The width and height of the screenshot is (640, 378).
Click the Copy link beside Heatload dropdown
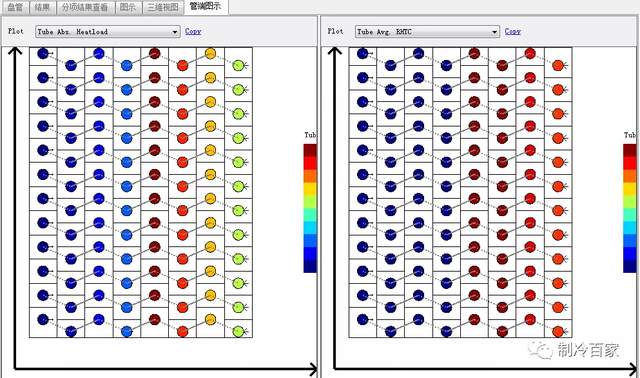point(193,31)
